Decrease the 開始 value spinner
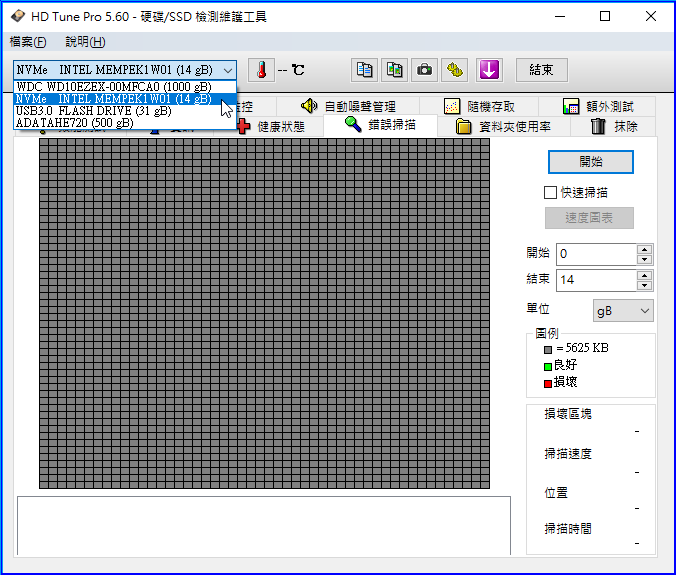676x575 pixels. [x=645, y=259]
